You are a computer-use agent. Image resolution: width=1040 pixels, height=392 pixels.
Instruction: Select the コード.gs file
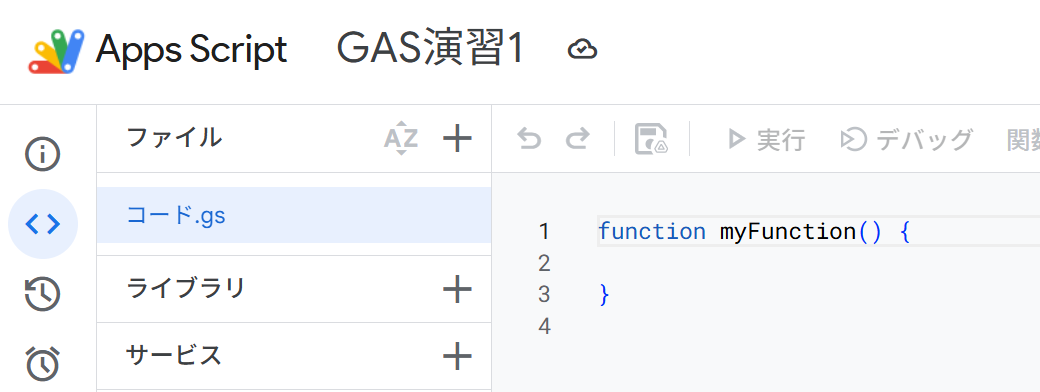(294, 215)
